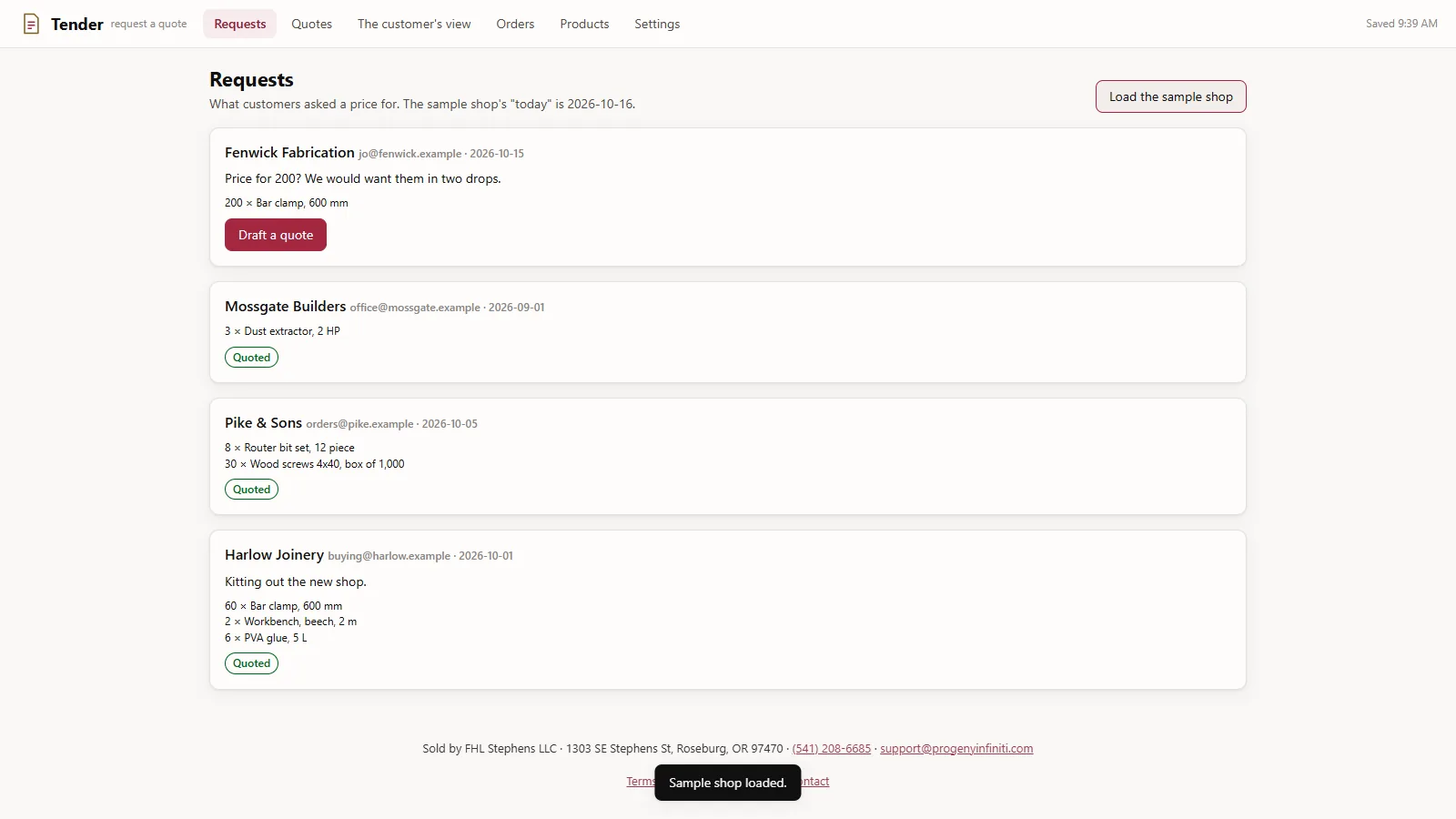Click the "office@mossgate.example" email text
The width and height of the screenshot is (1456, 819).
[x=415, y=308]
